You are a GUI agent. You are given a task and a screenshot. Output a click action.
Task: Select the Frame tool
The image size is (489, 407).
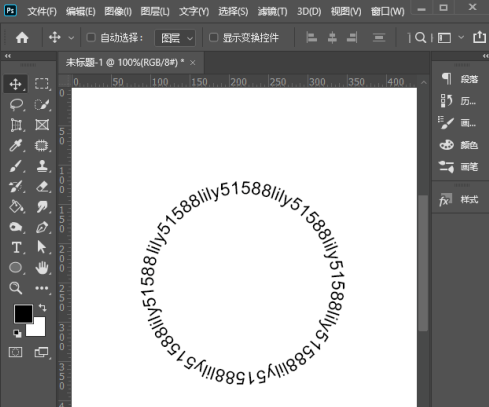tap(42, 125)
